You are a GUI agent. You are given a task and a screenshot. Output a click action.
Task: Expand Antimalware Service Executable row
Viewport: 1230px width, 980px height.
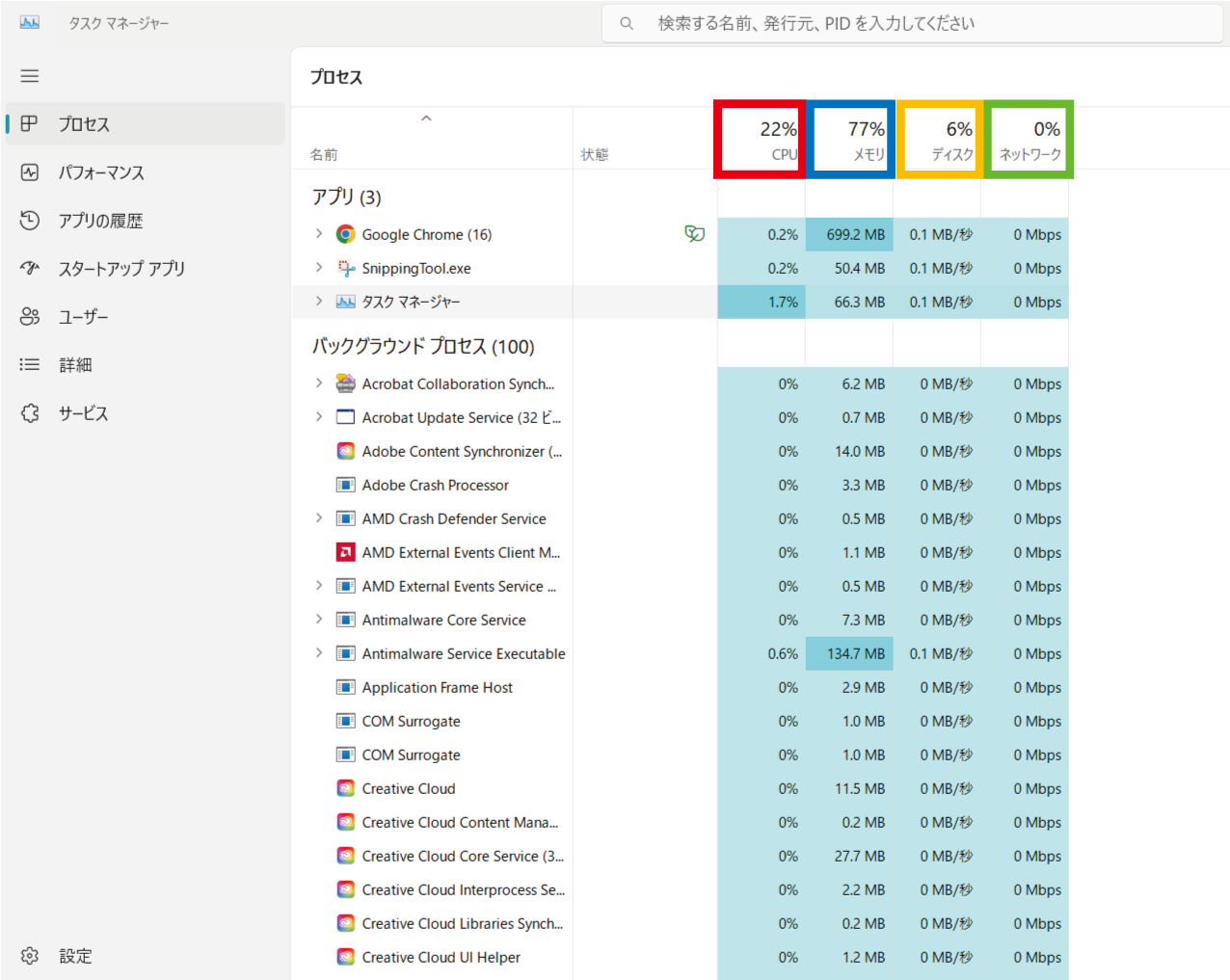pos(319,652)
